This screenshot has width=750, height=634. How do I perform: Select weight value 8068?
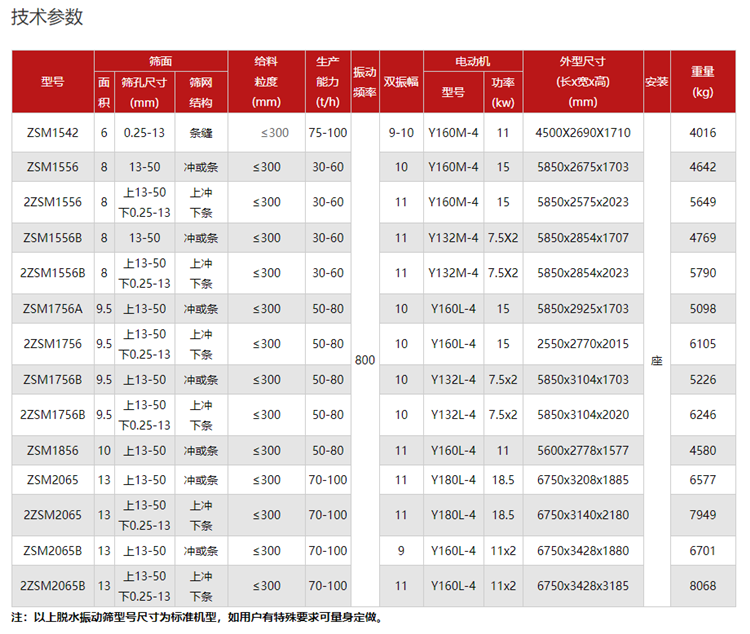(x=703, y=586)
